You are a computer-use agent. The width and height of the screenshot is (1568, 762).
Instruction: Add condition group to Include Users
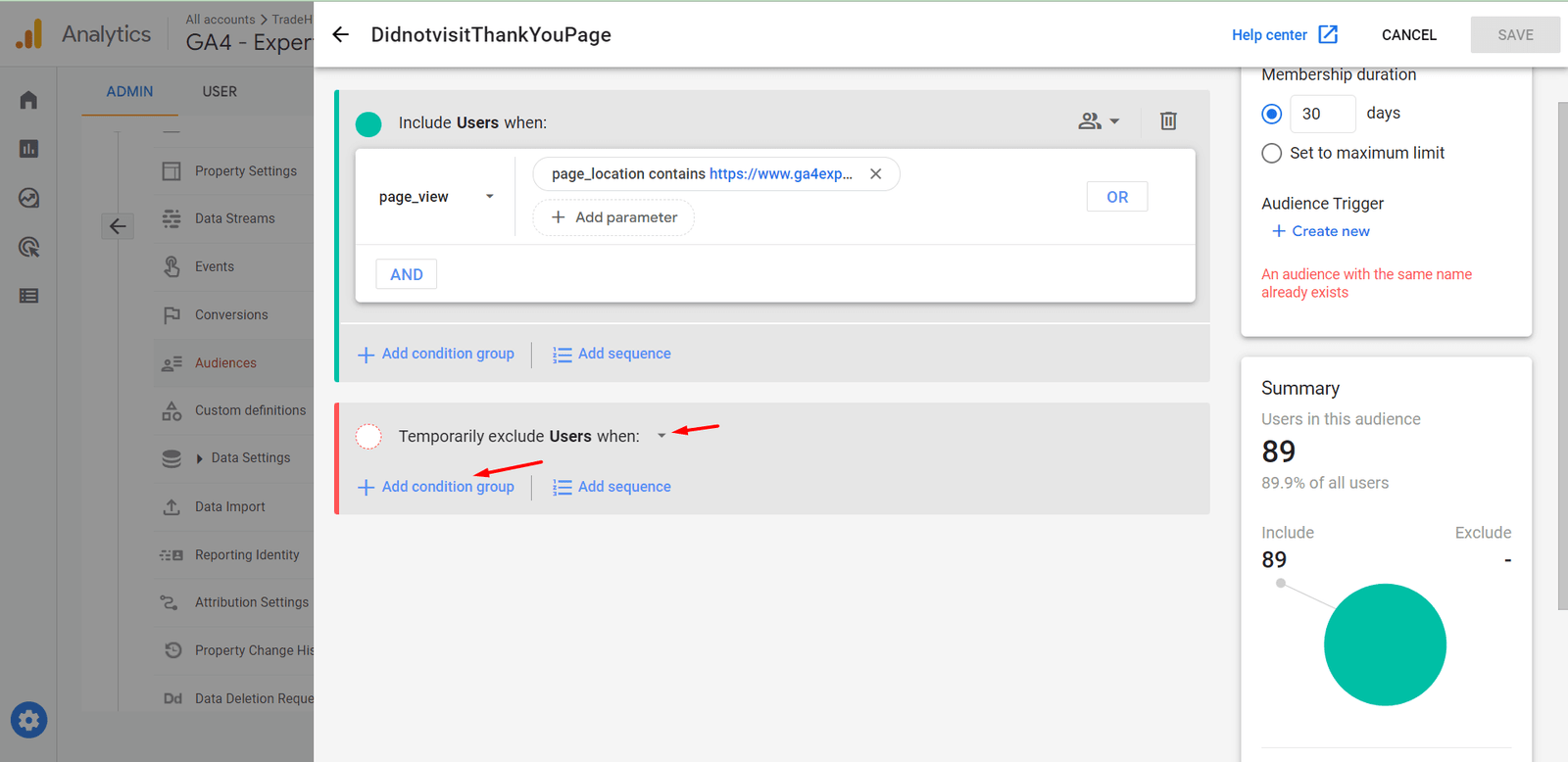[436, 354]
